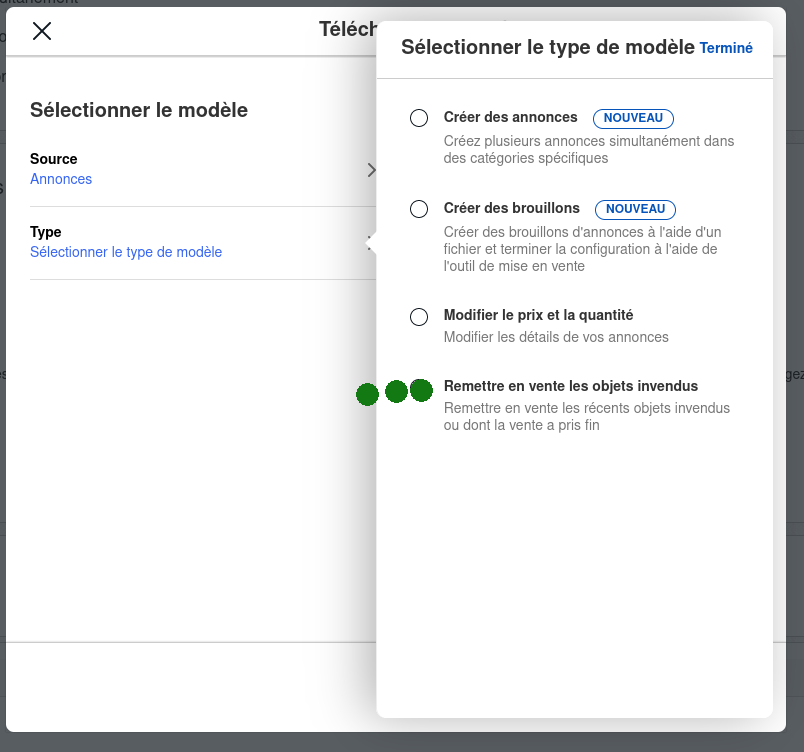This screenshot has width=804, height=752.
Task: Click the blue model type link under Type
Action: 126,252
